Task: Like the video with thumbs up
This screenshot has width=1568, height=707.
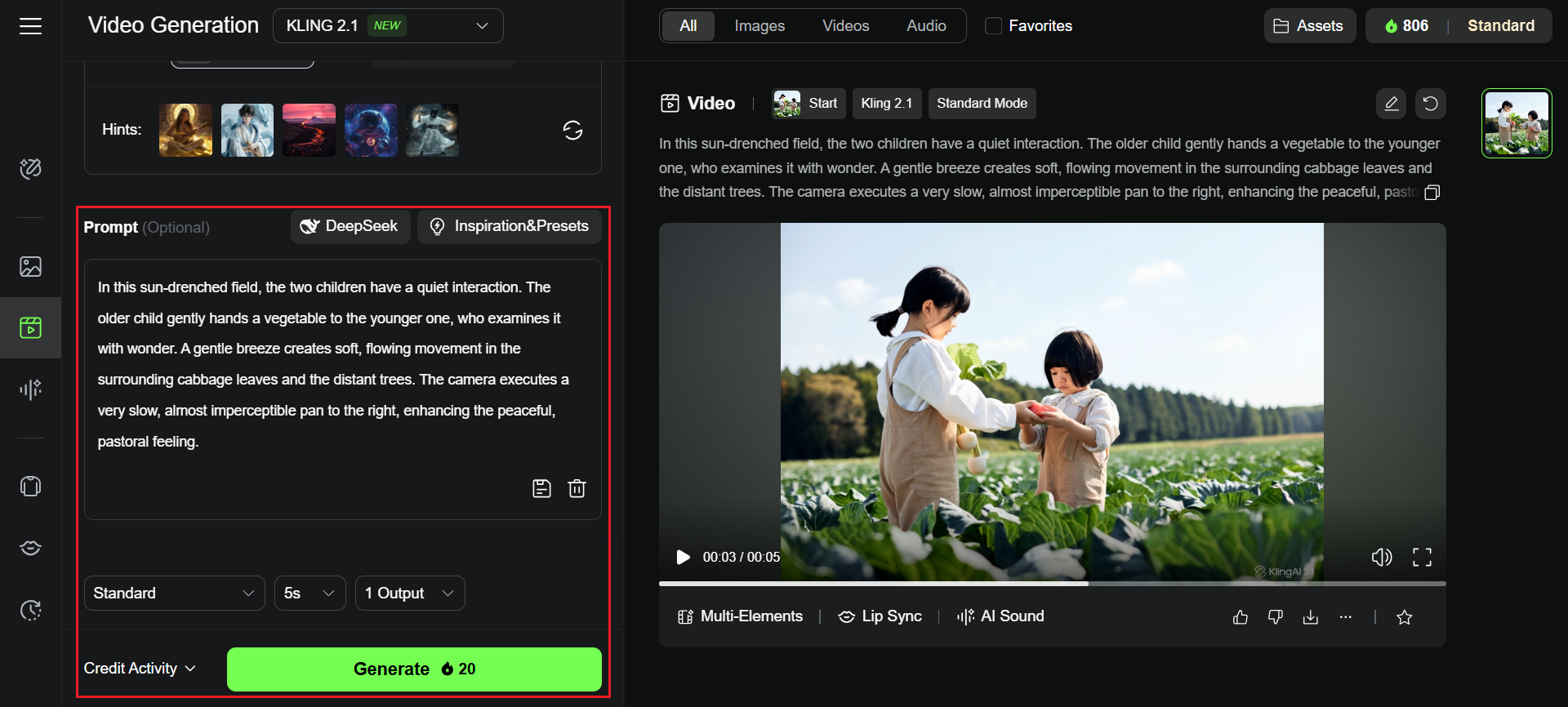Action: click(1240, 617)
